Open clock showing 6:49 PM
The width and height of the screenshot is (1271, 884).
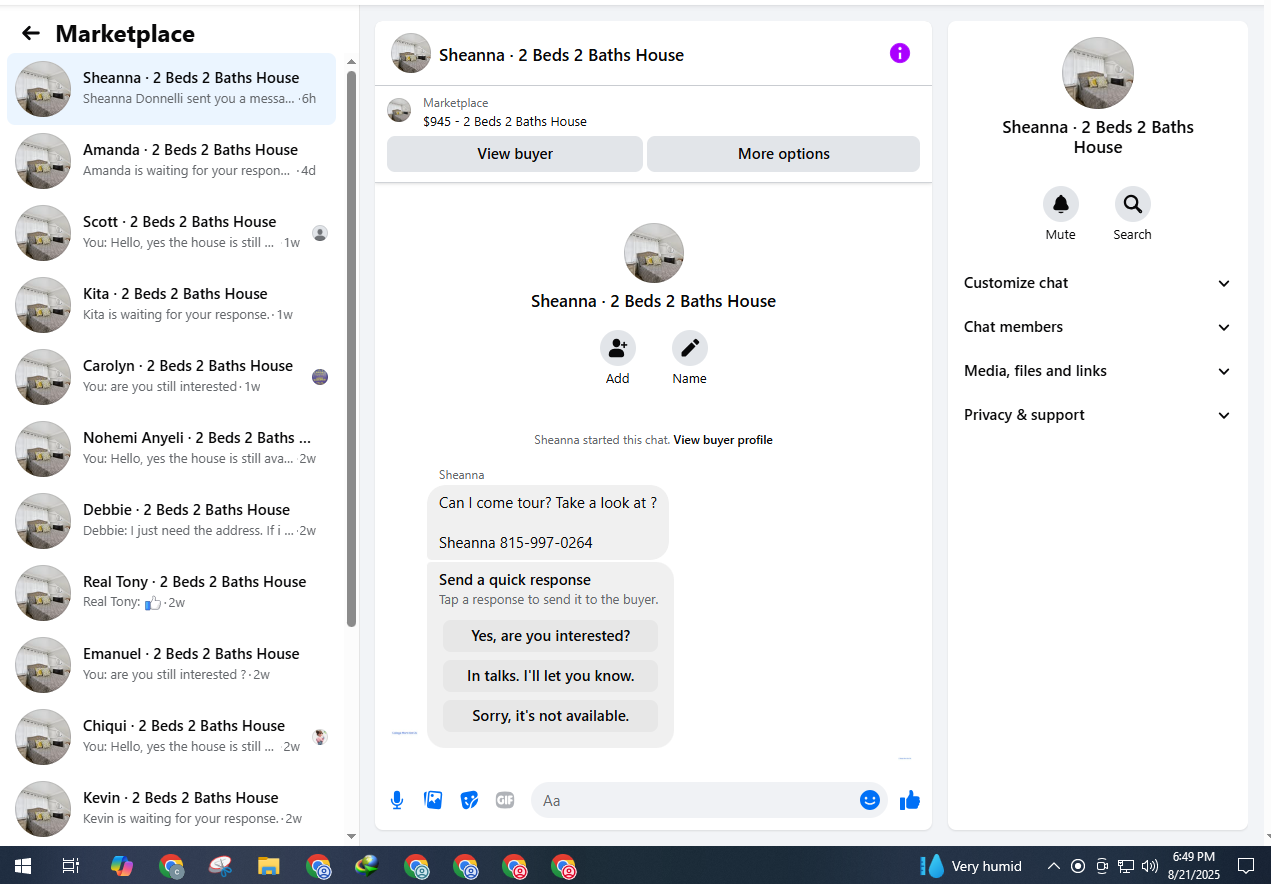click(x=1194, y=866)
